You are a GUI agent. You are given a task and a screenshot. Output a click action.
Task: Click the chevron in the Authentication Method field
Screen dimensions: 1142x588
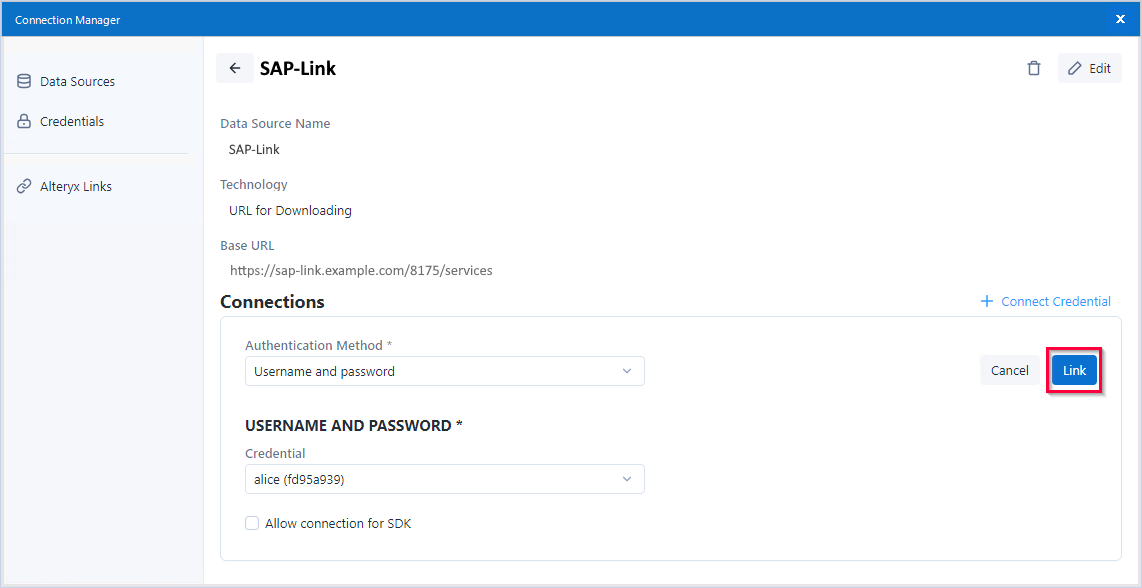627,372
